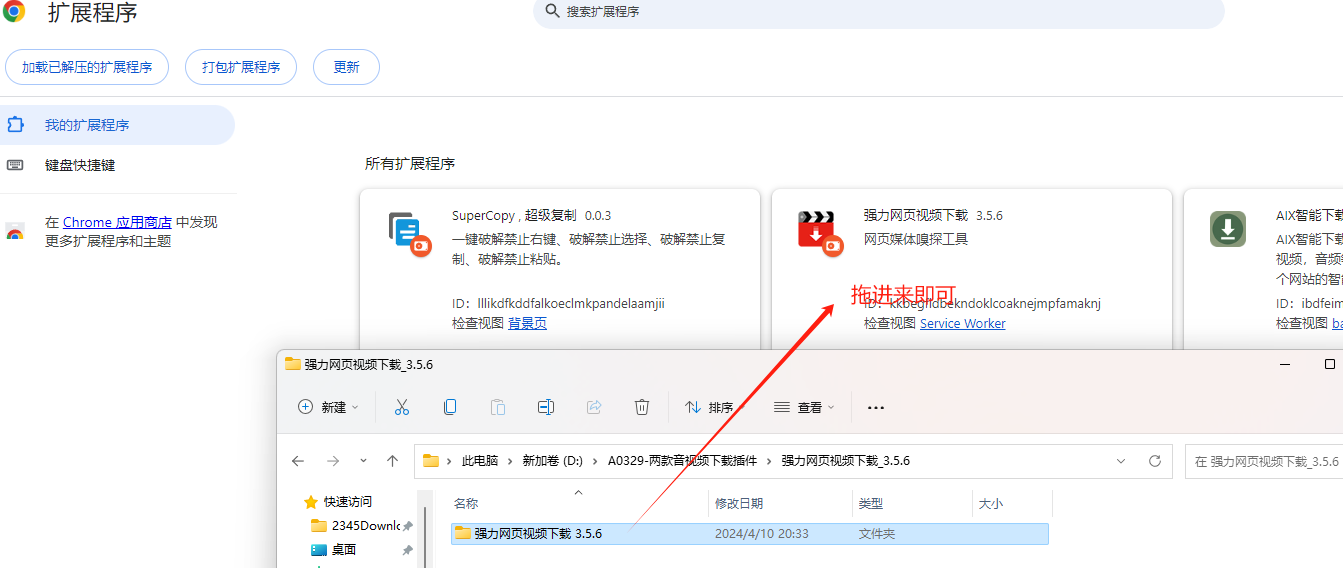Click the pin icon next to 桌面

click(407, 550)
